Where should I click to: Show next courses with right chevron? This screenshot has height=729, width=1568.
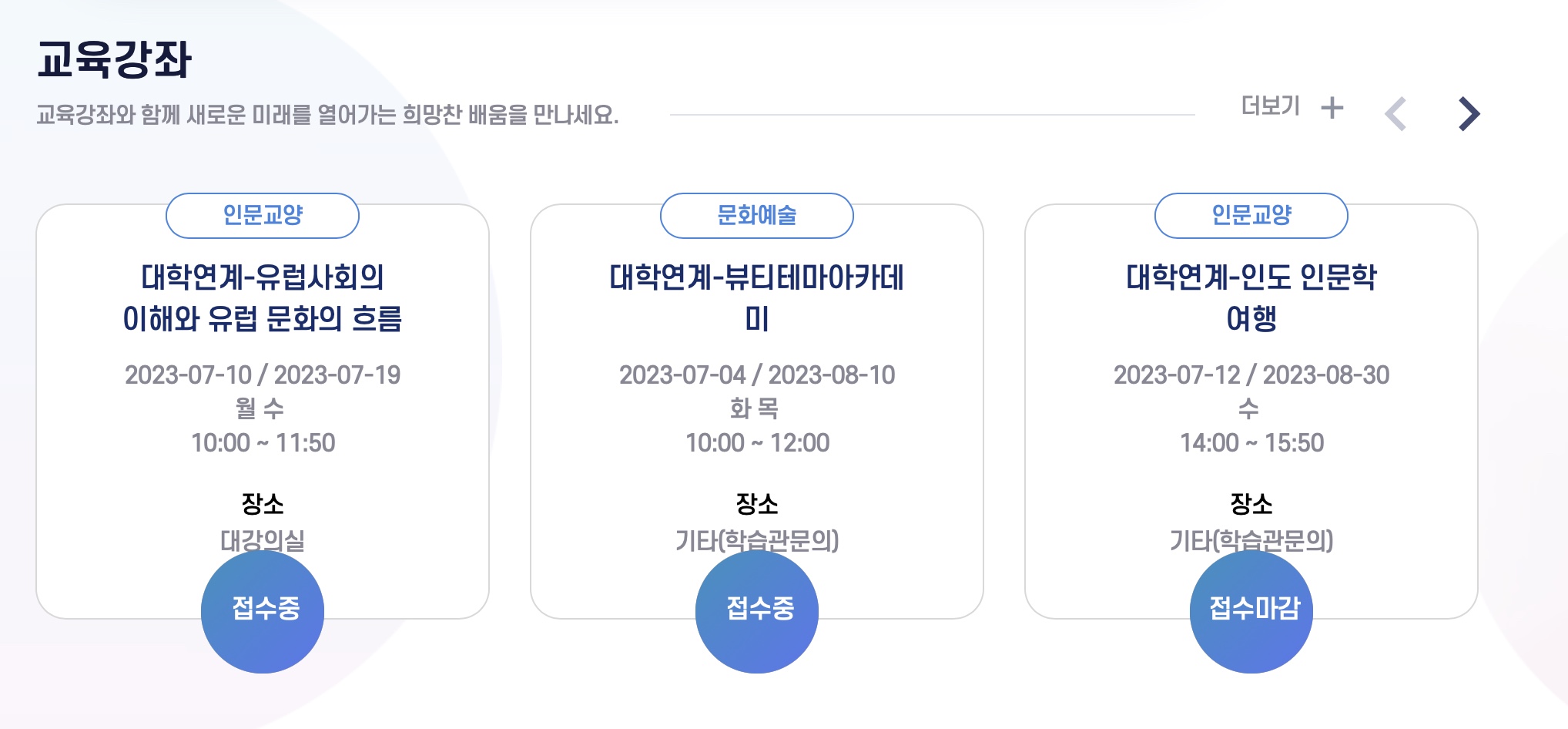(x=1469, y=114)
